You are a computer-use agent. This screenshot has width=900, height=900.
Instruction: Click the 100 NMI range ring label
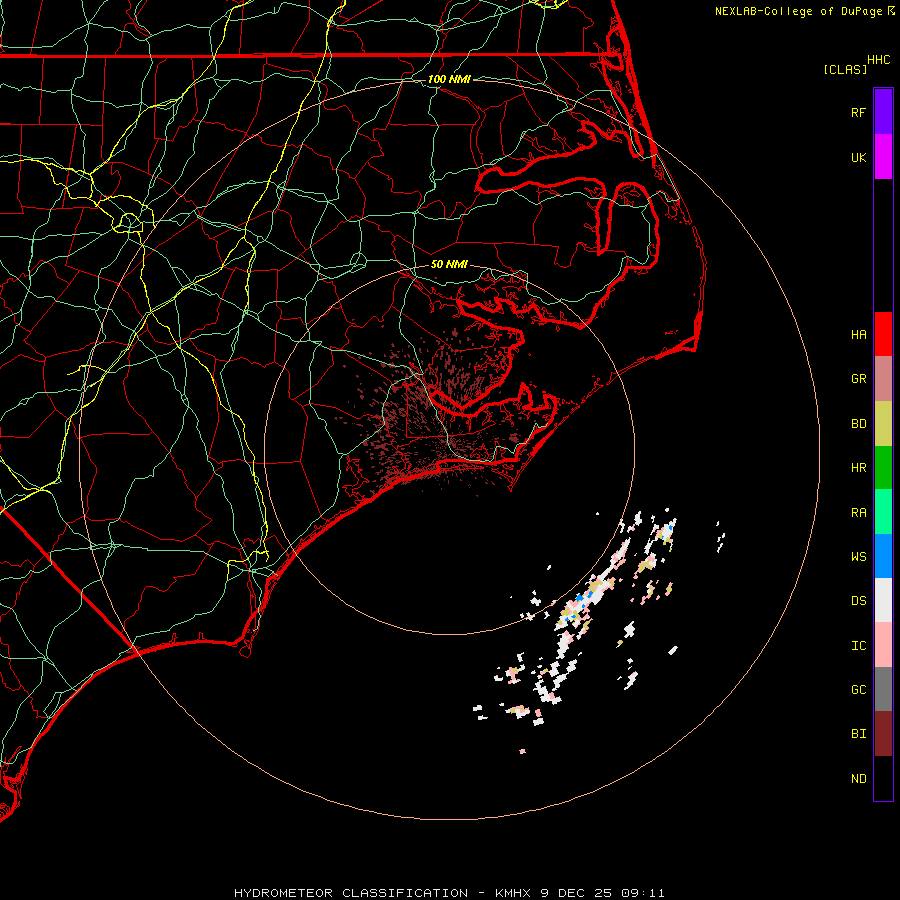click(449, 79)
